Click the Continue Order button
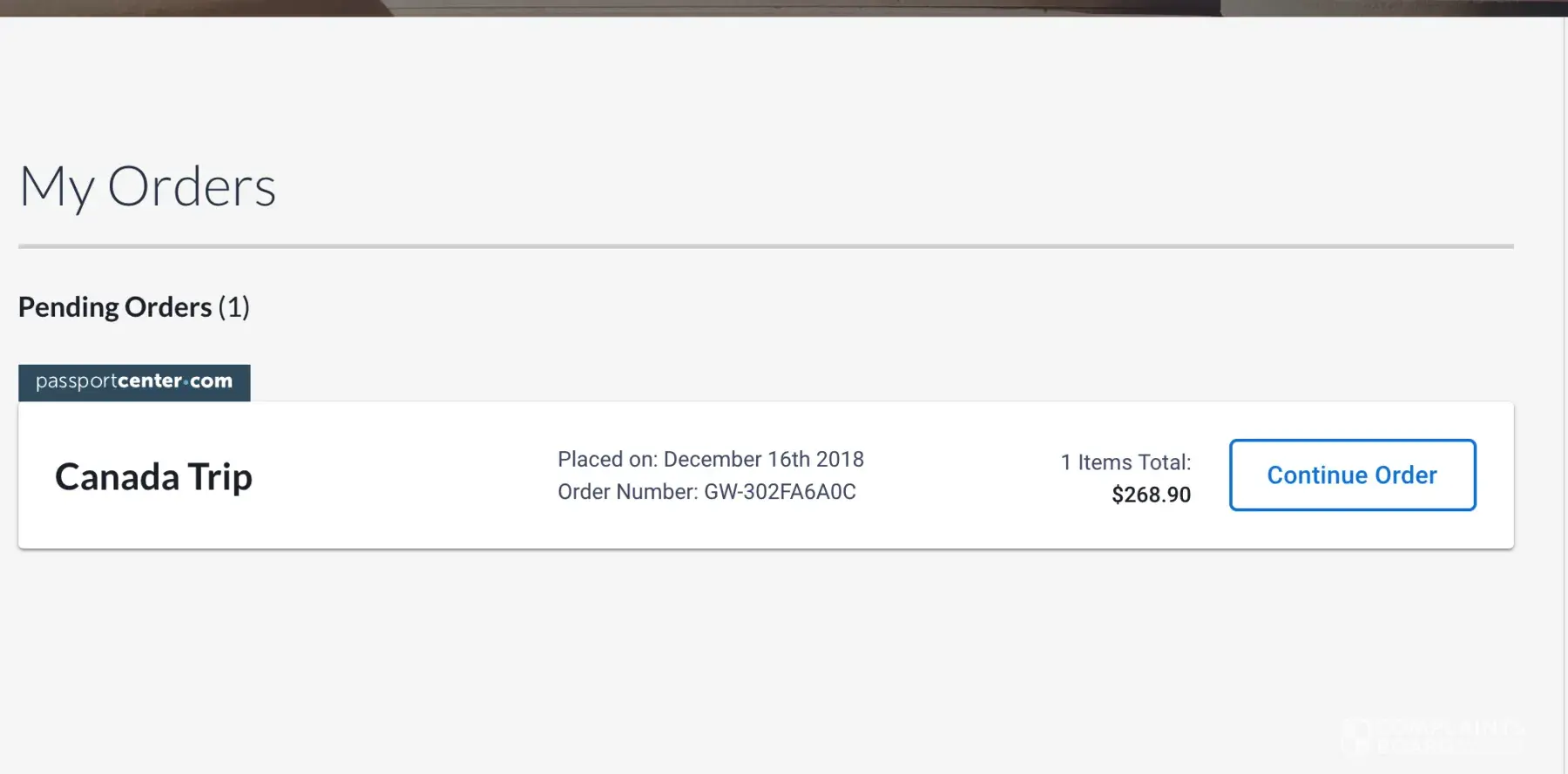Screen dimensions: 1568x774 pos(1352,475)
